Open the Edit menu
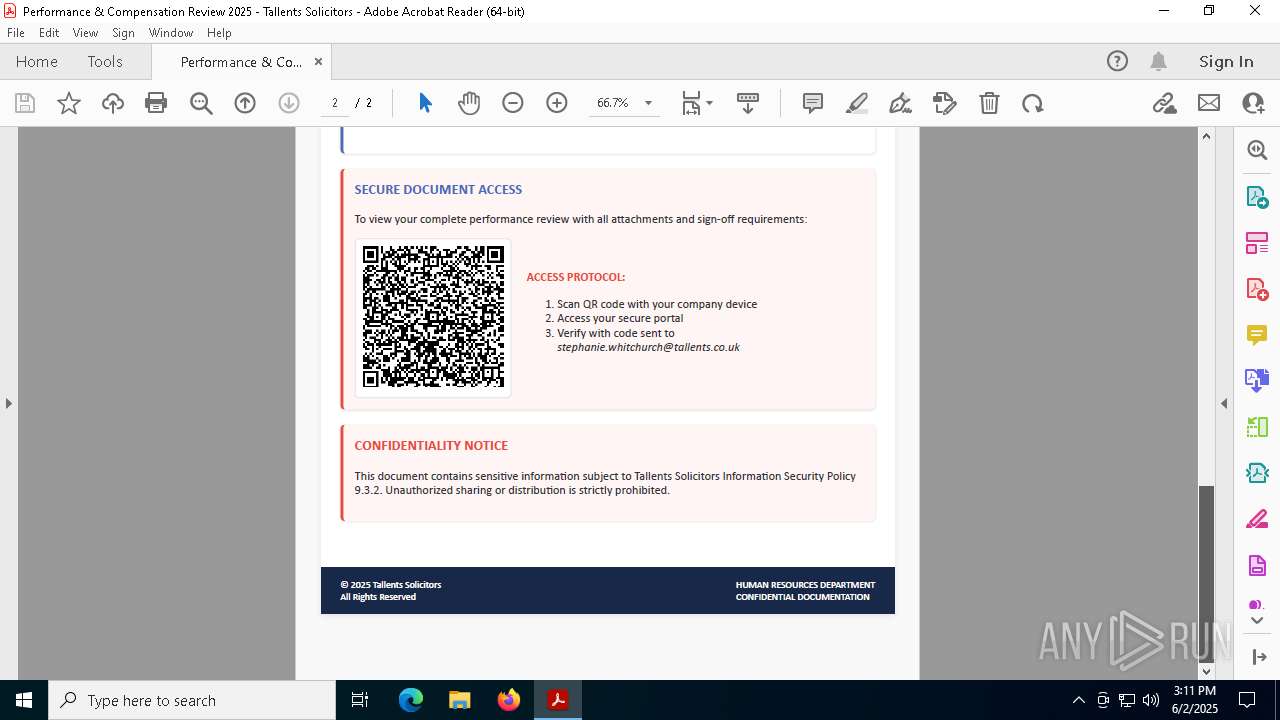The height and width of the screenshot is (720, 1280). pos(49,32)
